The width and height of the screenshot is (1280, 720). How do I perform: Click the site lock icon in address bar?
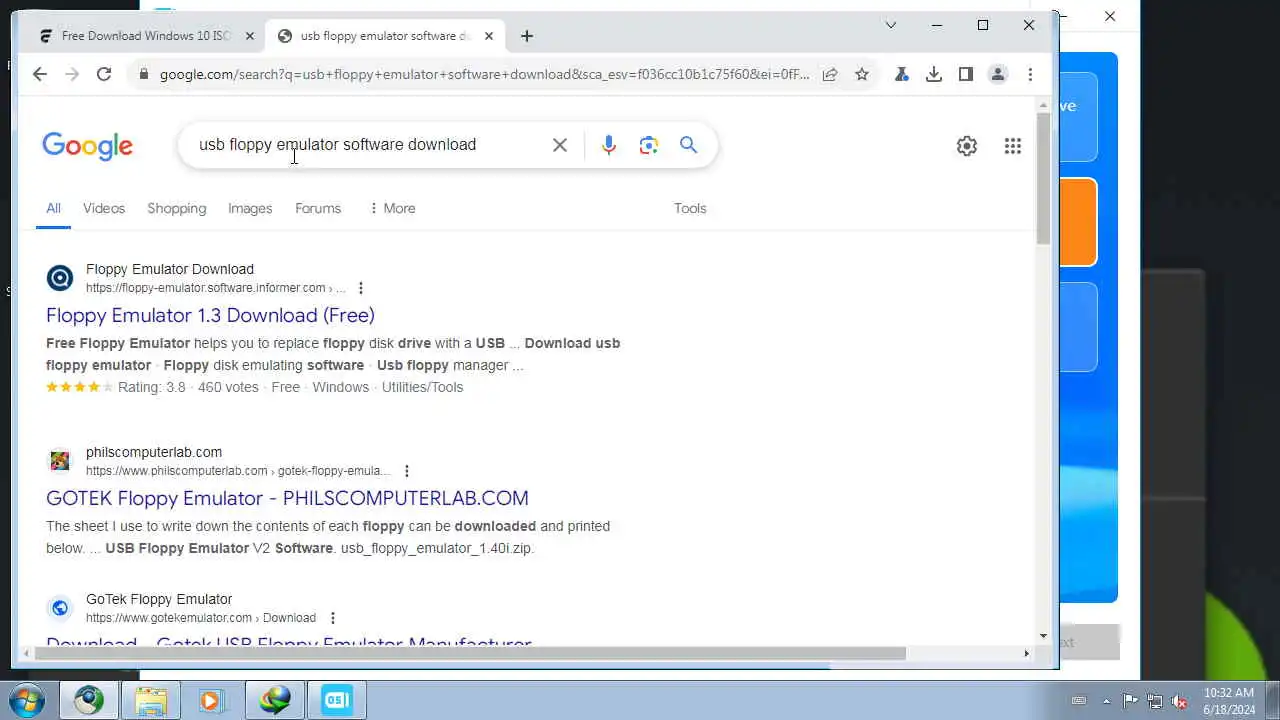[144, 74]
